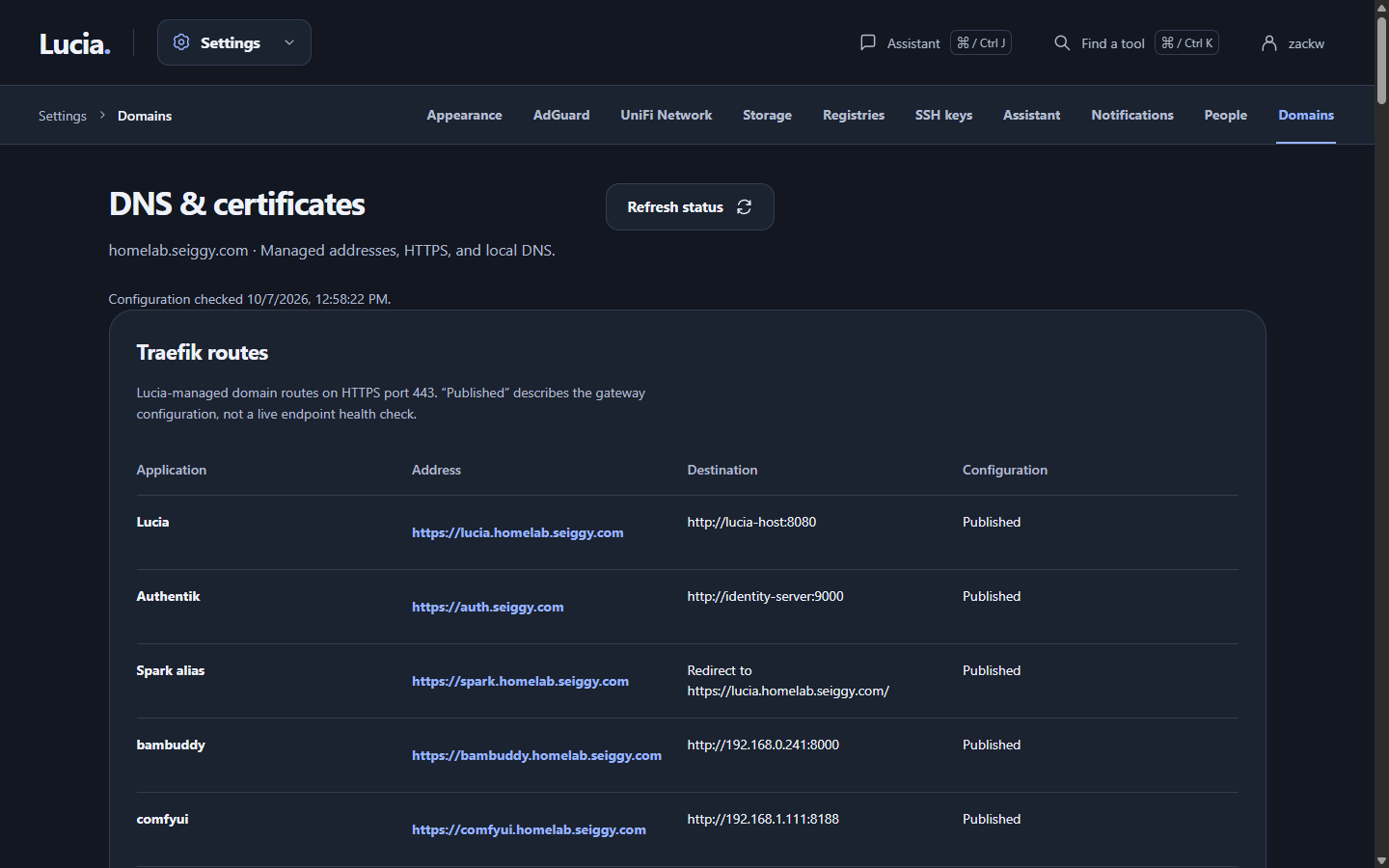Viewport: 1389px width, 868px height.
Task: Click destination http://192.168.1.111:8188
Action: tap(763, 819)
